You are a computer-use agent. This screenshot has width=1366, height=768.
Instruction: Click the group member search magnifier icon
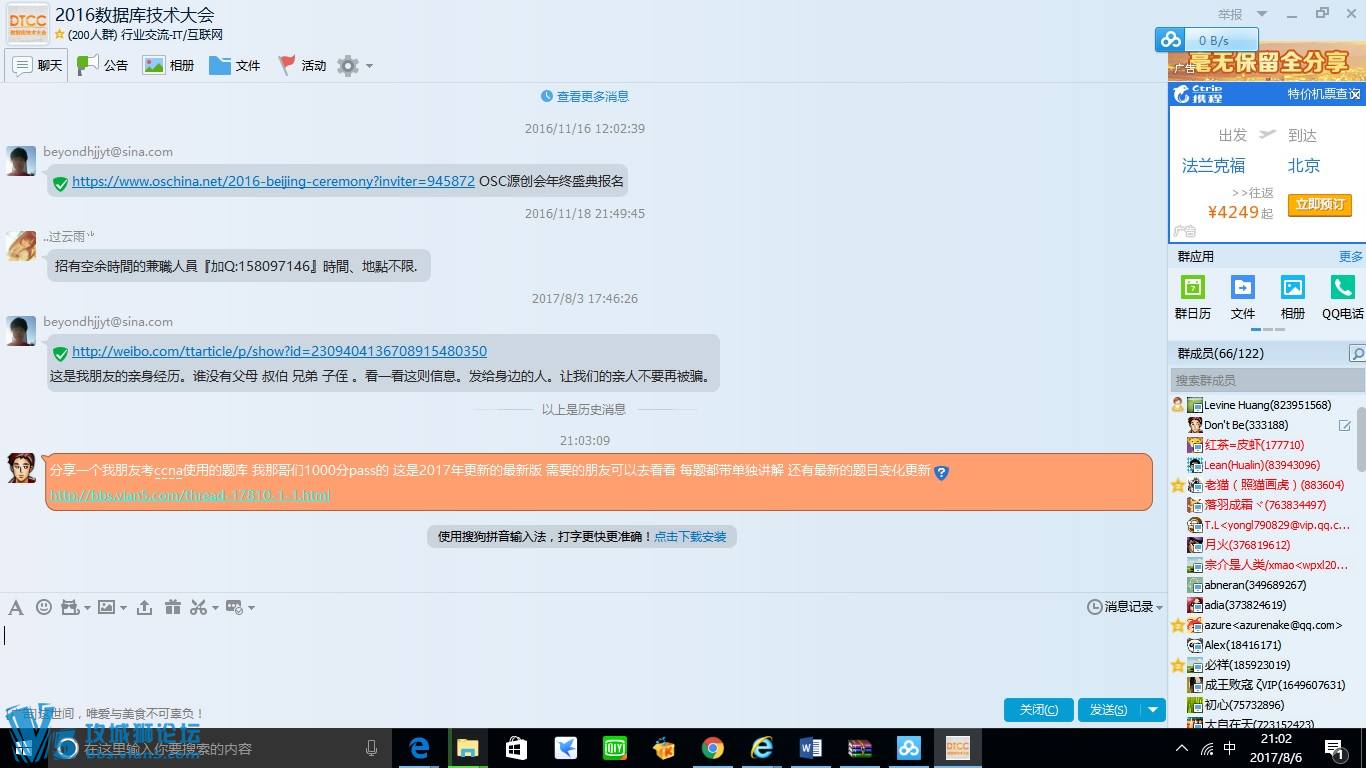pos(1356,354)
